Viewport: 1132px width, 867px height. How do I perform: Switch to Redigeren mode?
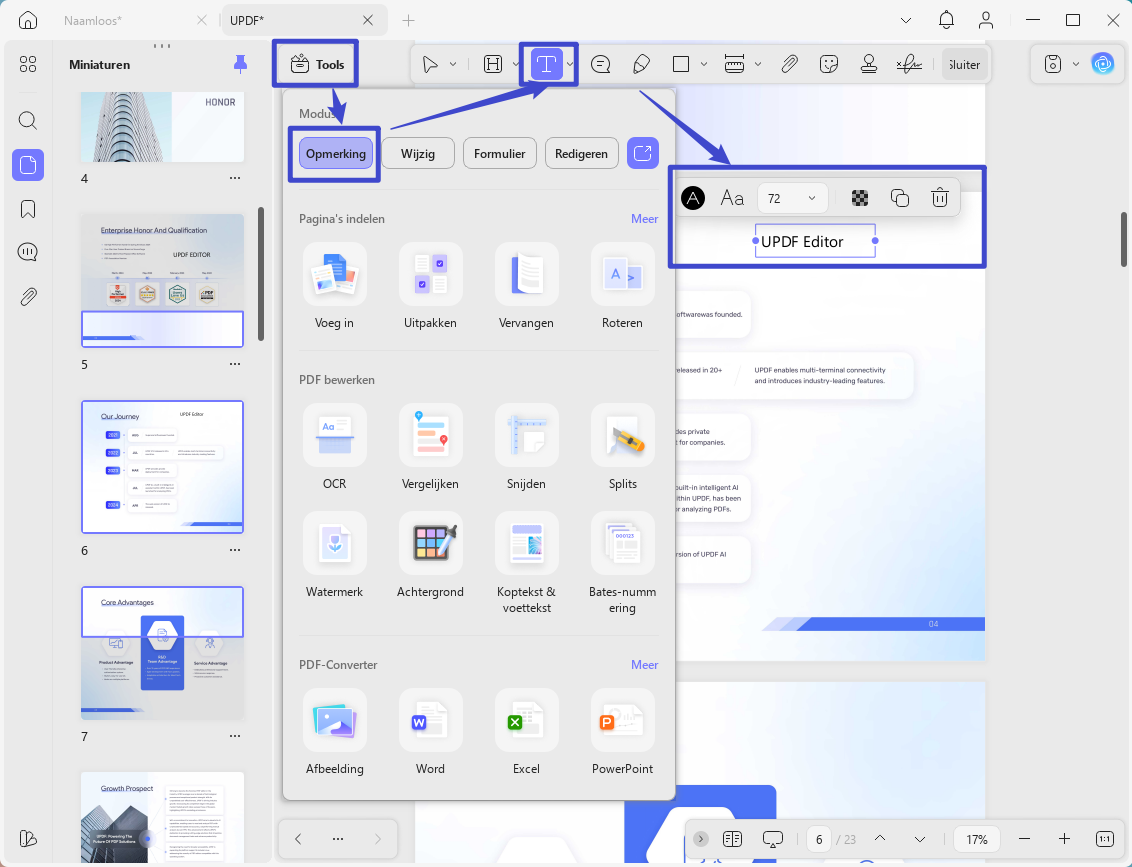[581, 154]
